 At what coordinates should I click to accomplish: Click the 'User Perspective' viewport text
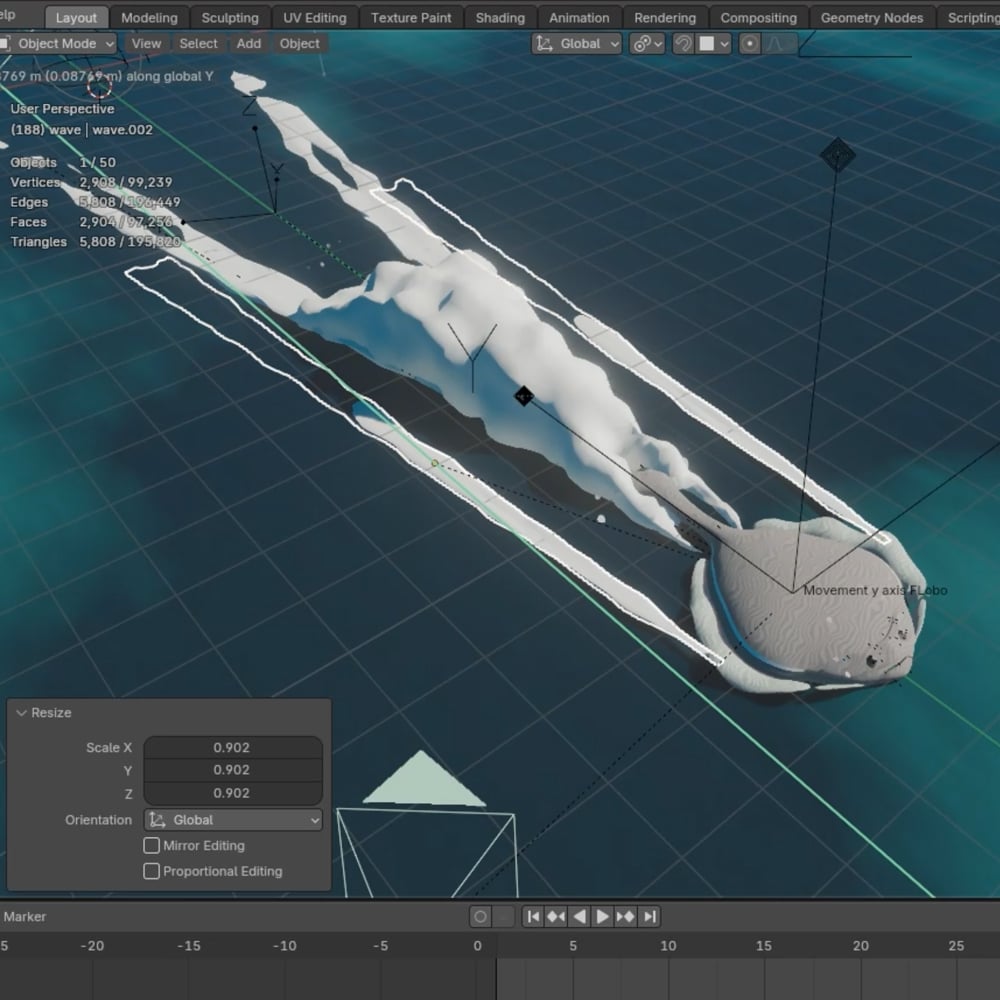[x=62, y=109]
